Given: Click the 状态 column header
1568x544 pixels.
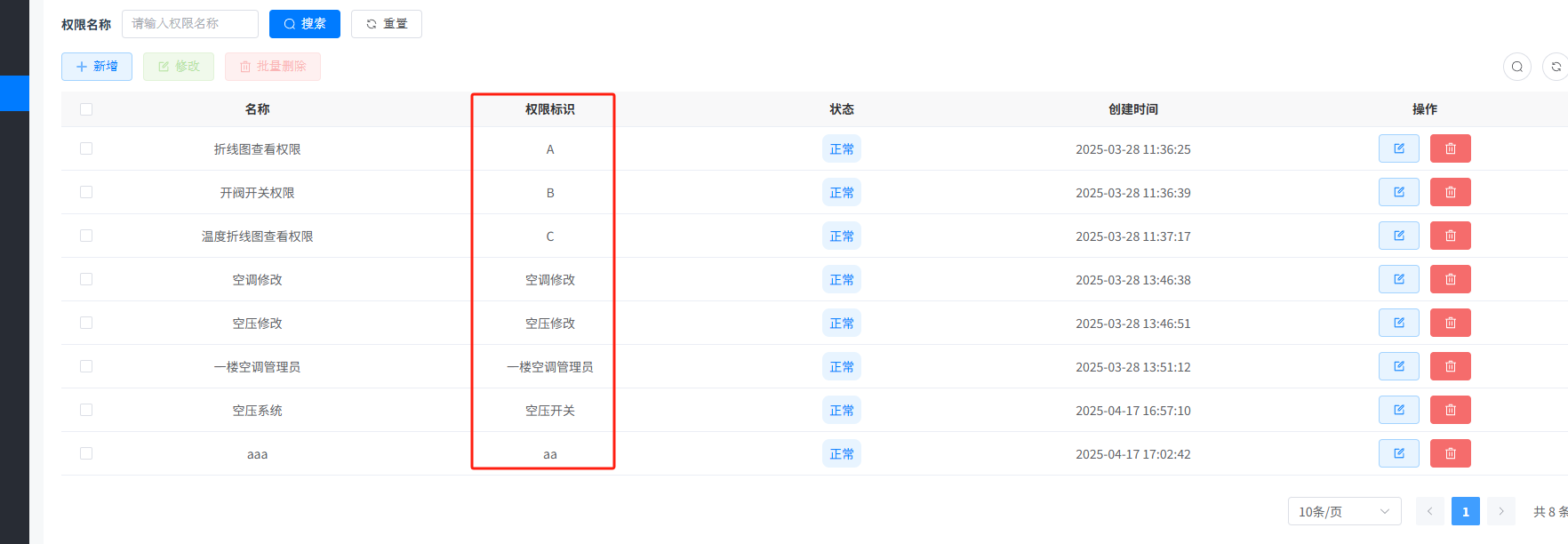Looking at the screenshot, I should click(842, 109).
